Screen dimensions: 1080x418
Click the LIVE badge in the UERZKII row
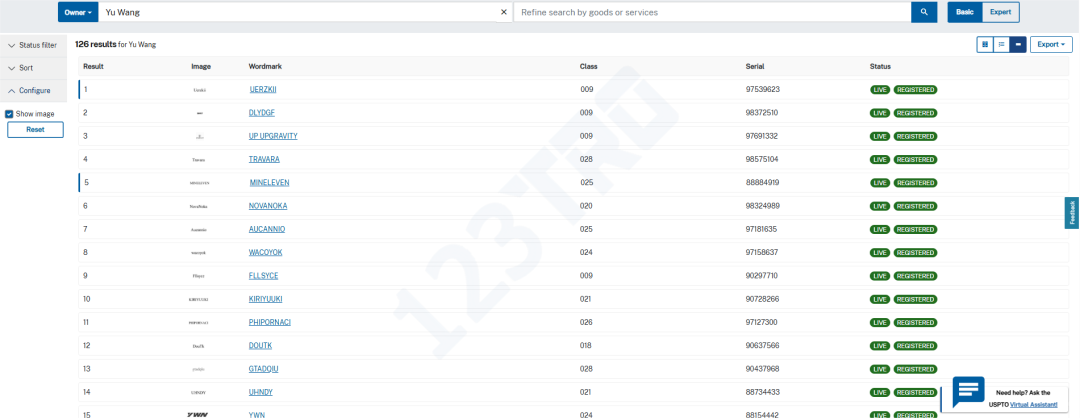pos(880,90)
